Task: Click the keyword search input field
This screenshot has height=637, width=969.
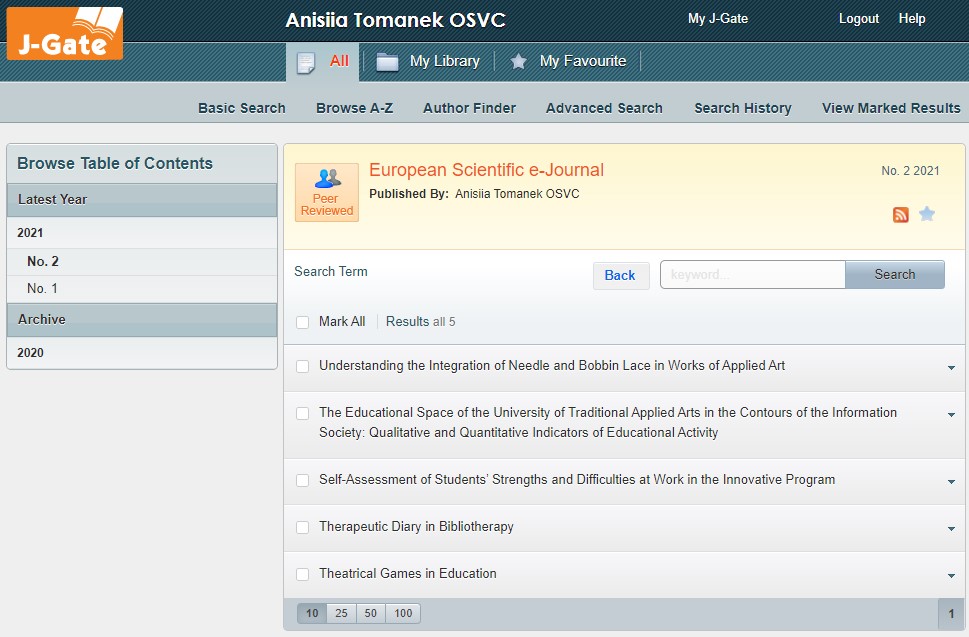Action: (x=752, y=275)
